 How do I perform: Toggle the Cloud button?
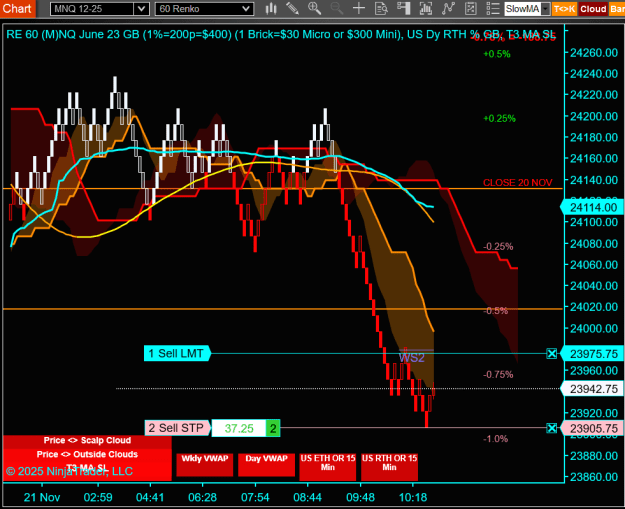point(593,9)
